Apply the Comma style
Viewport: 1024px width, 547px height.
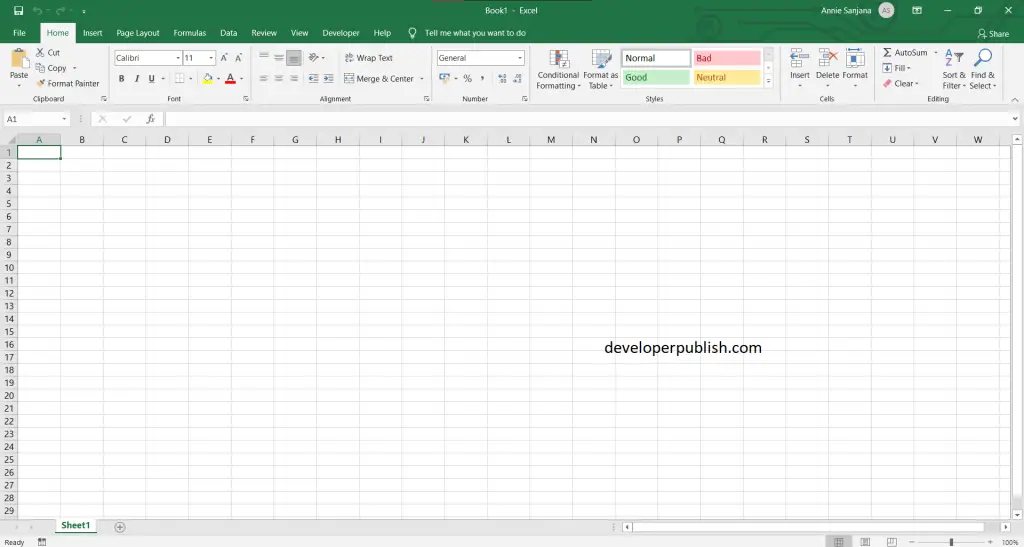pyautogui.click(x=483, y=78)
